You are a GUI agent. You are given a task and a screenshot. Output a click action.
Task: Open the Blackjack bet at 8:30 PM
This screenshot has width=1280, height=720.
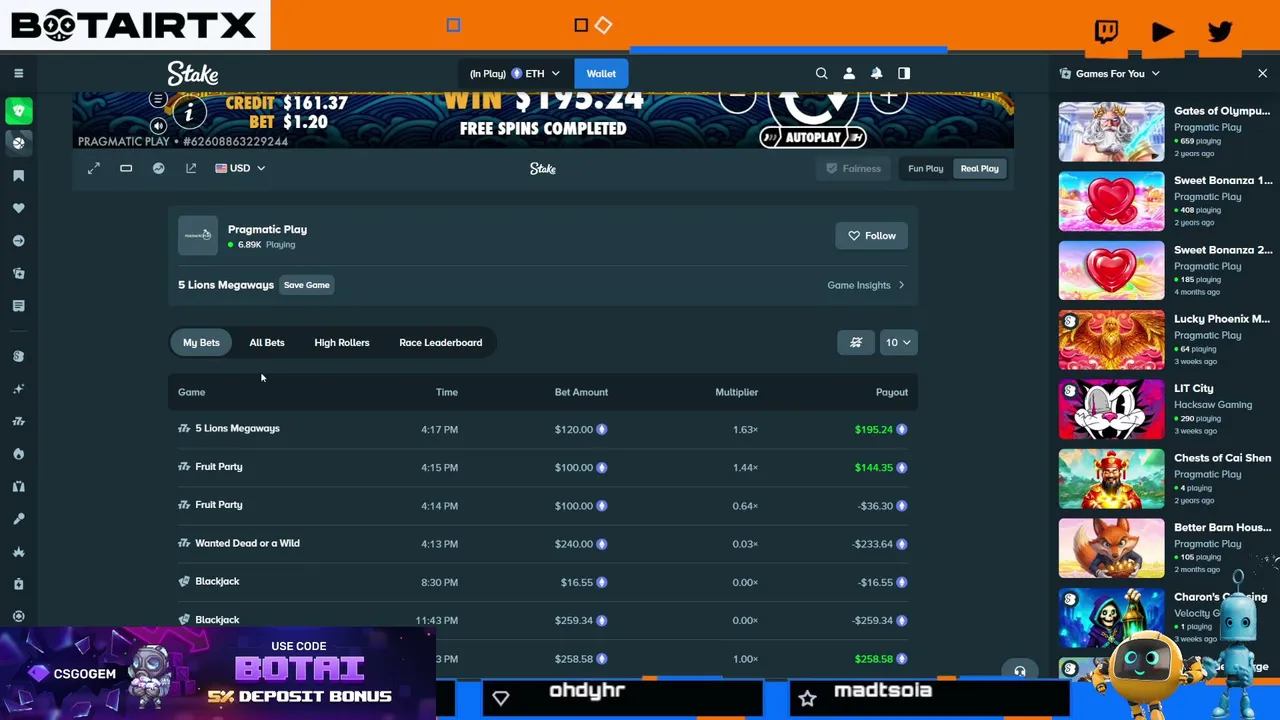coord(543,582)
